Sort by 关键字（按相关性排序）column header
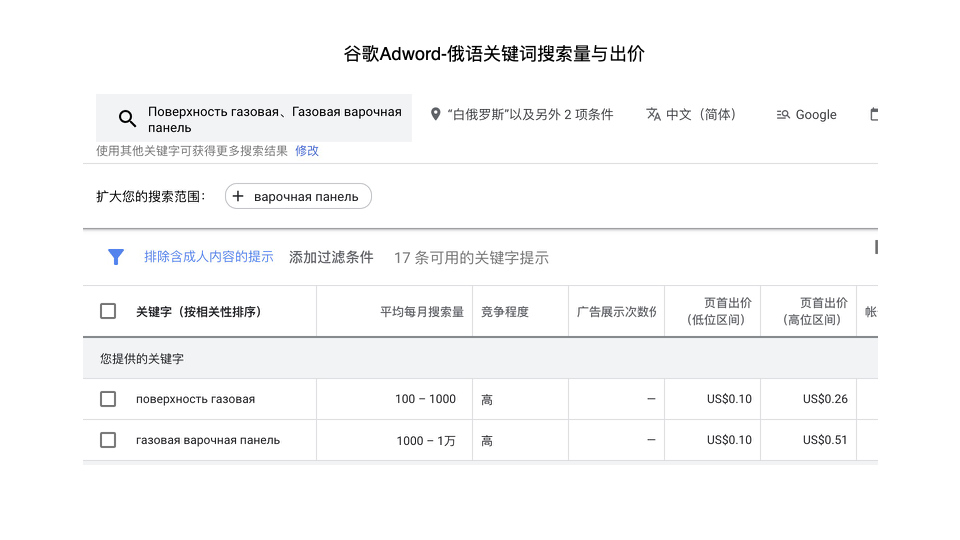960x540 pixels. pos(199,312)
